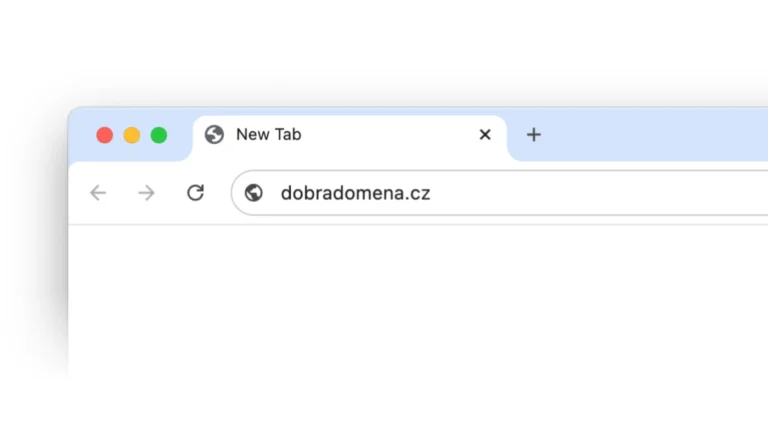Go back with the left arrow button

pos(98,193)
